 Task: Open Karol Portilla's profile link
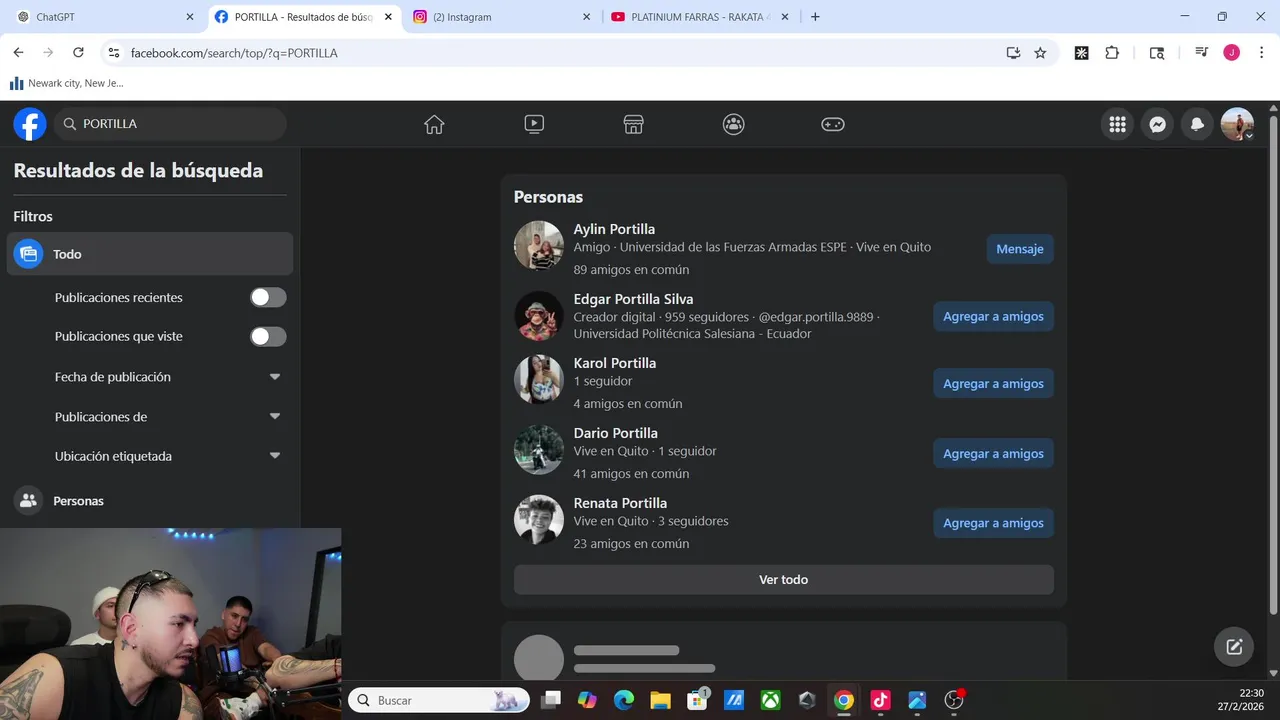click(x=615, y=363)
